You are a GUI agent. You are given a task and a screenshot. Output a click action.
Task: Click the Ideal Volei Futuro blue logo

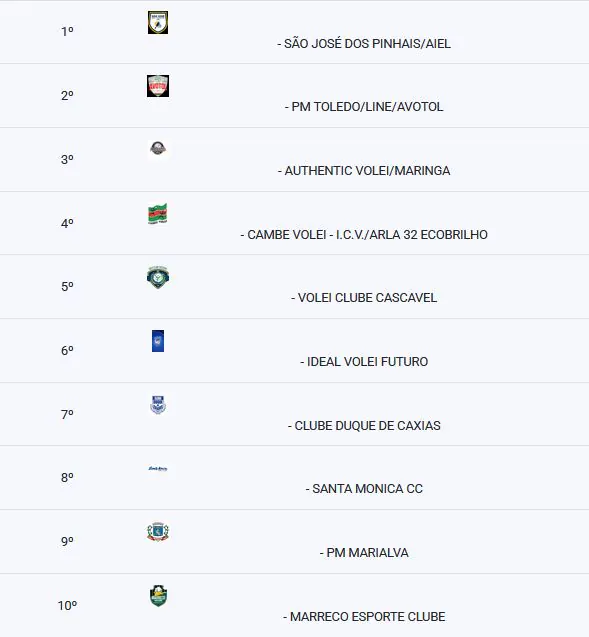click(x=158, y=341)
